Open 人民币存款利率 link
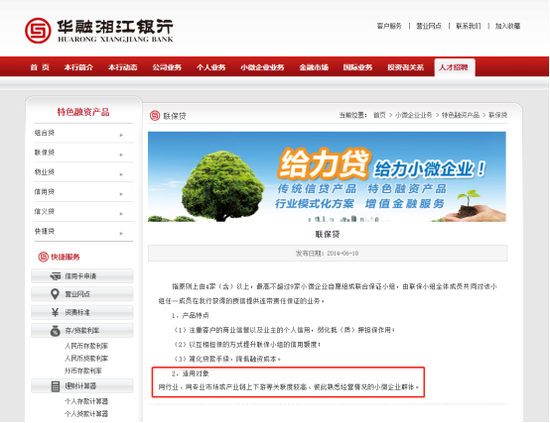 click(86, 346)
